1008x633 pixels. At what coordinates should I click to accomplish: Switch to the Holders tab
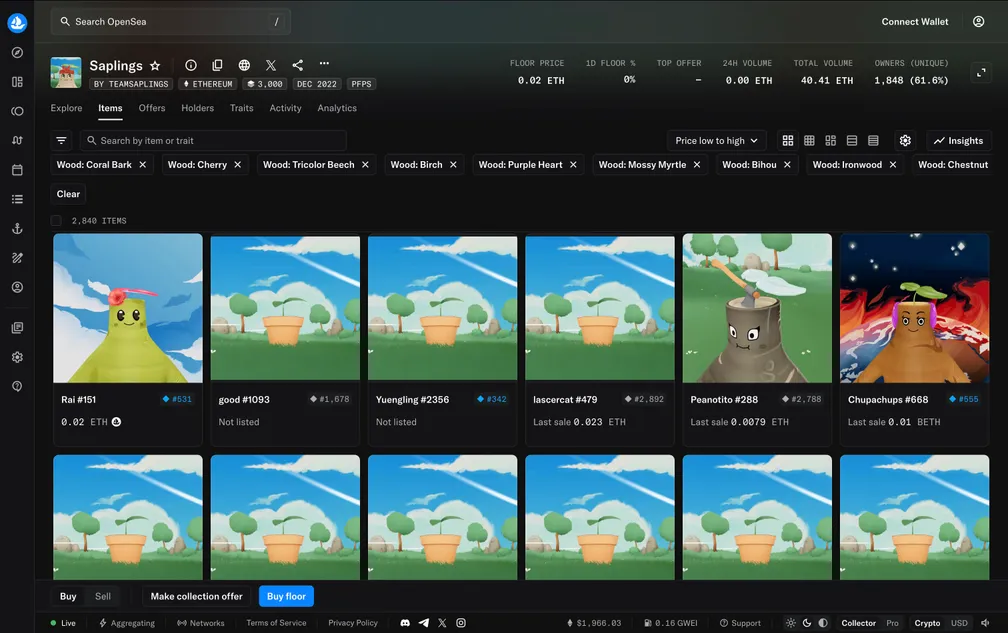point(197,108)
